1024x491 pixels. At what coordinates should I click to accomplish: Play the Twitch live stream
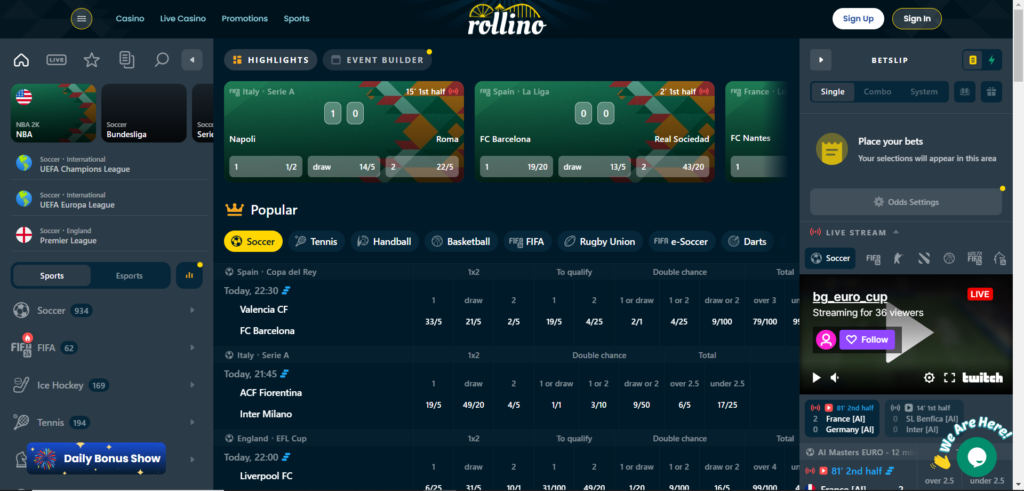pyautogui.click(x=816, y=378)
